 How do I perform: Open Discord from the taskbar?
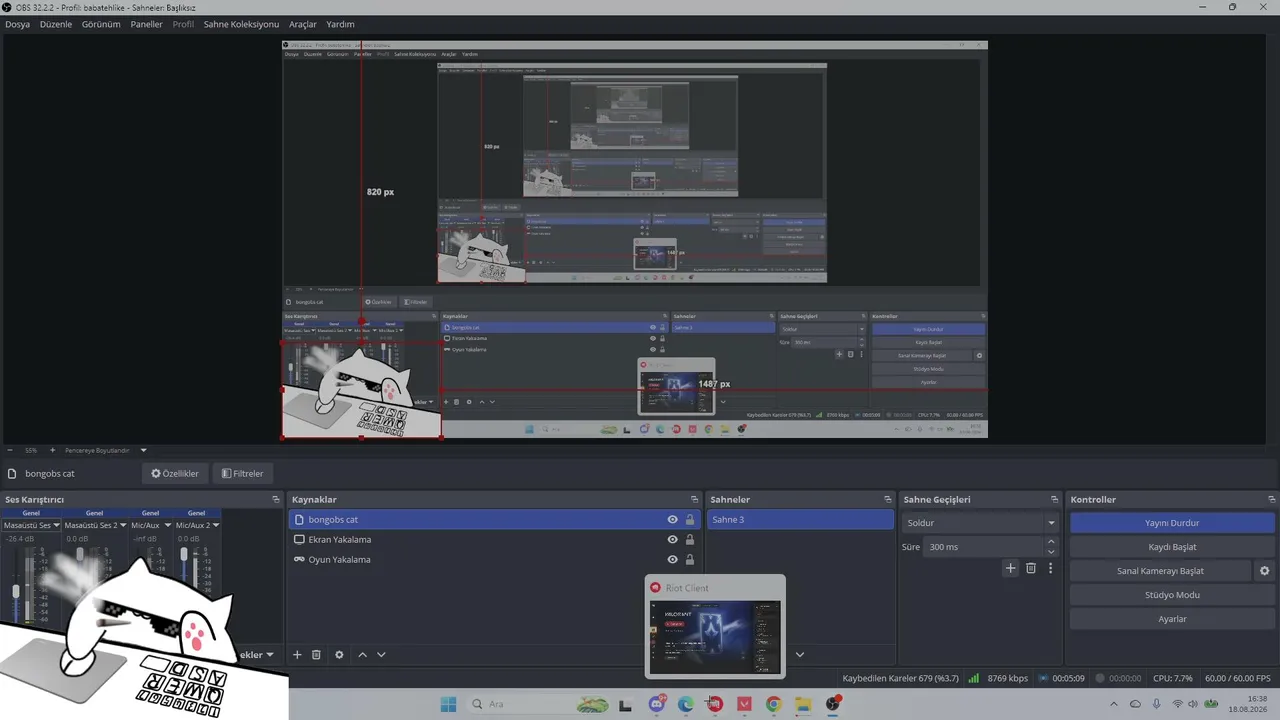tap(657, 704)
